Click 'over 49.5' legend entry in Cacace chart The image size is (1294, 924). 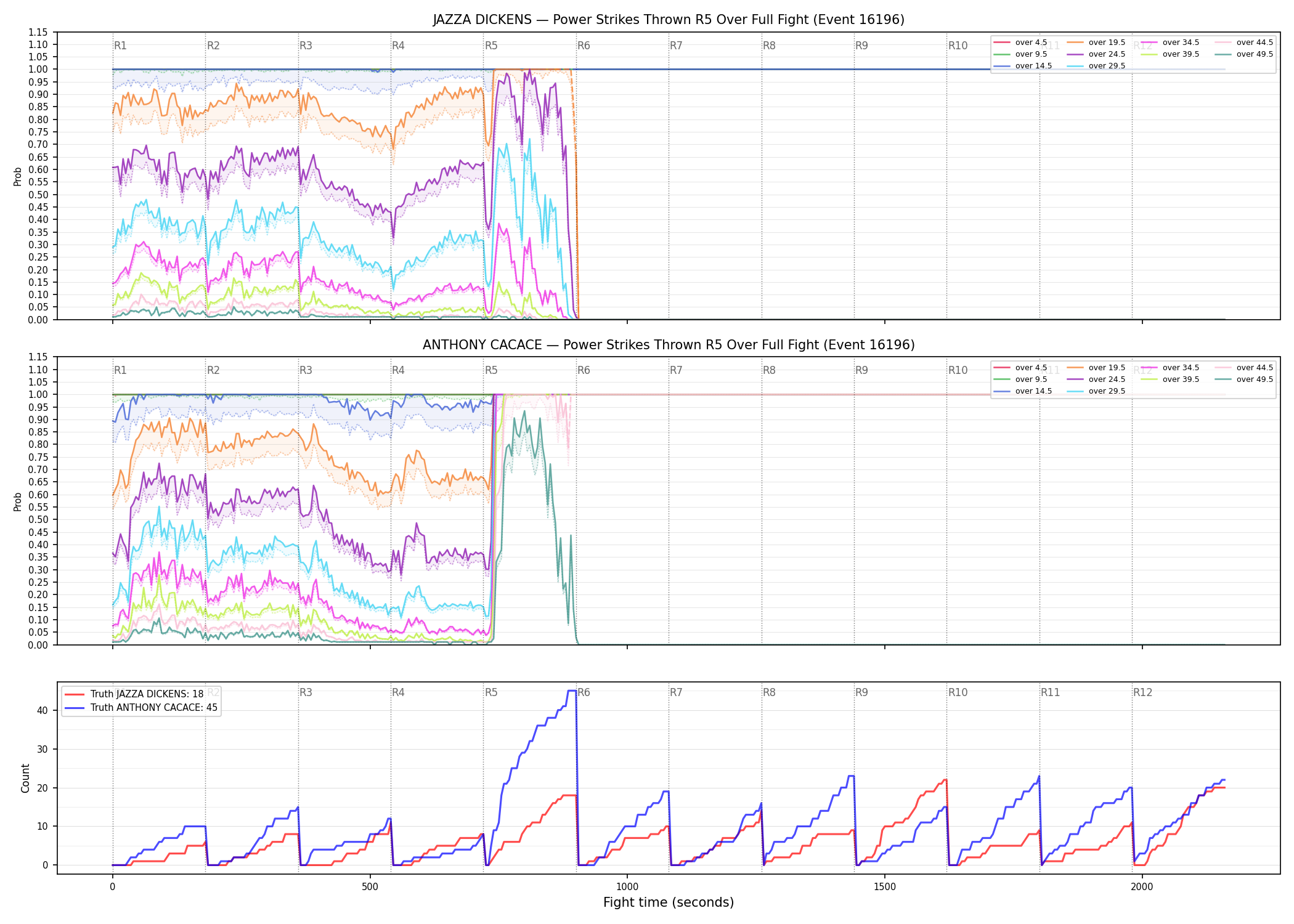1244,379
